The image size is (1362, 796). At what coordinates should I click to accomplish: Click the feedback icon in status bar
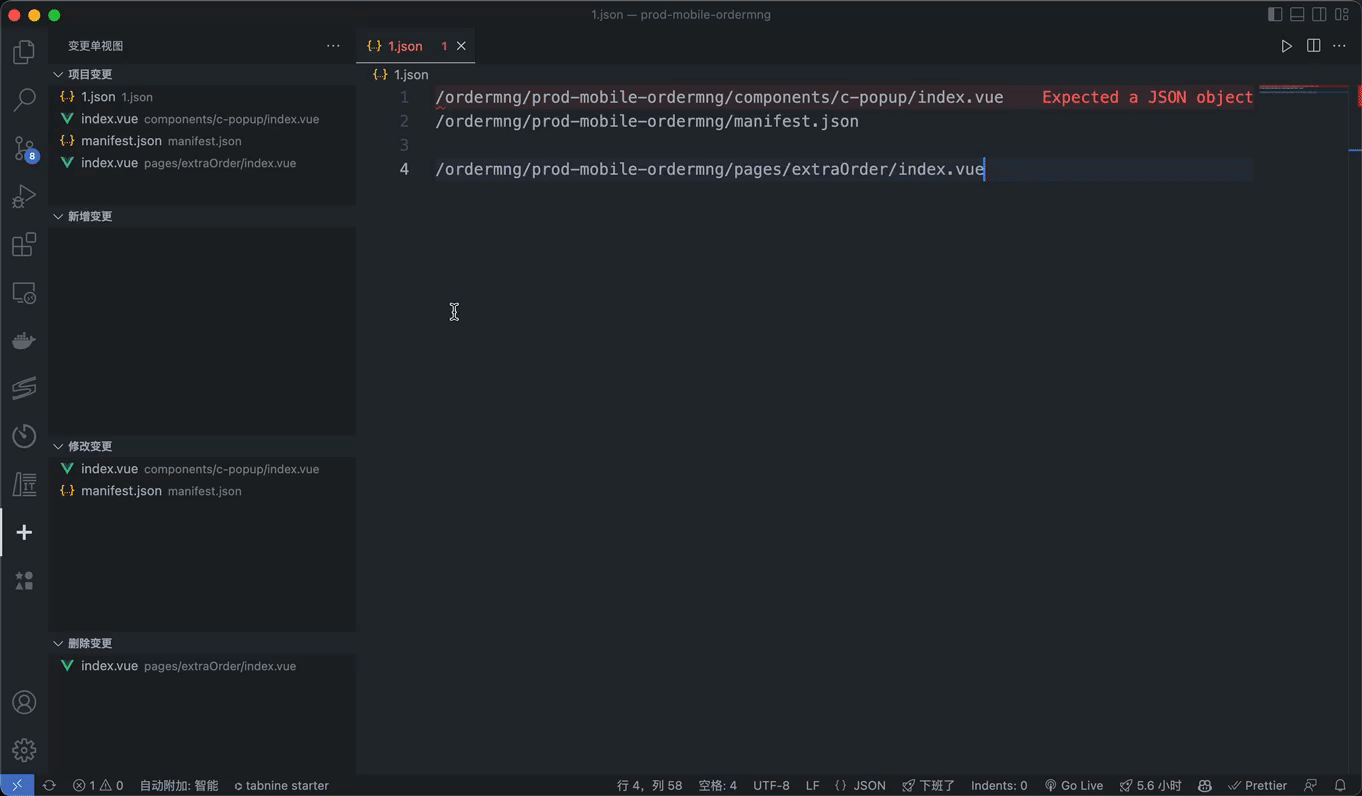tap(1310, 785)
